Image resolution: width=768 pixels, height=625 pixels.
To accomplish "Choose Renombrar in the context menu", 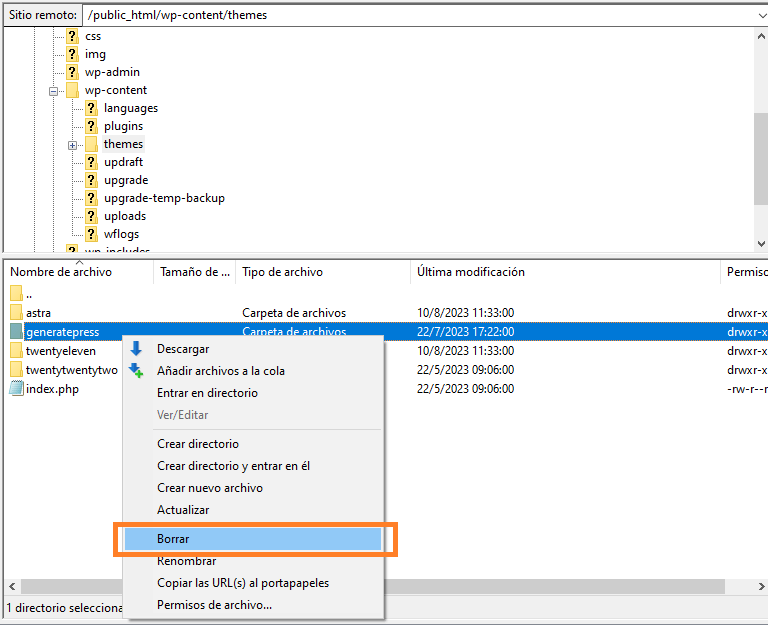I will pyautogui.click(x=188, y=561).
